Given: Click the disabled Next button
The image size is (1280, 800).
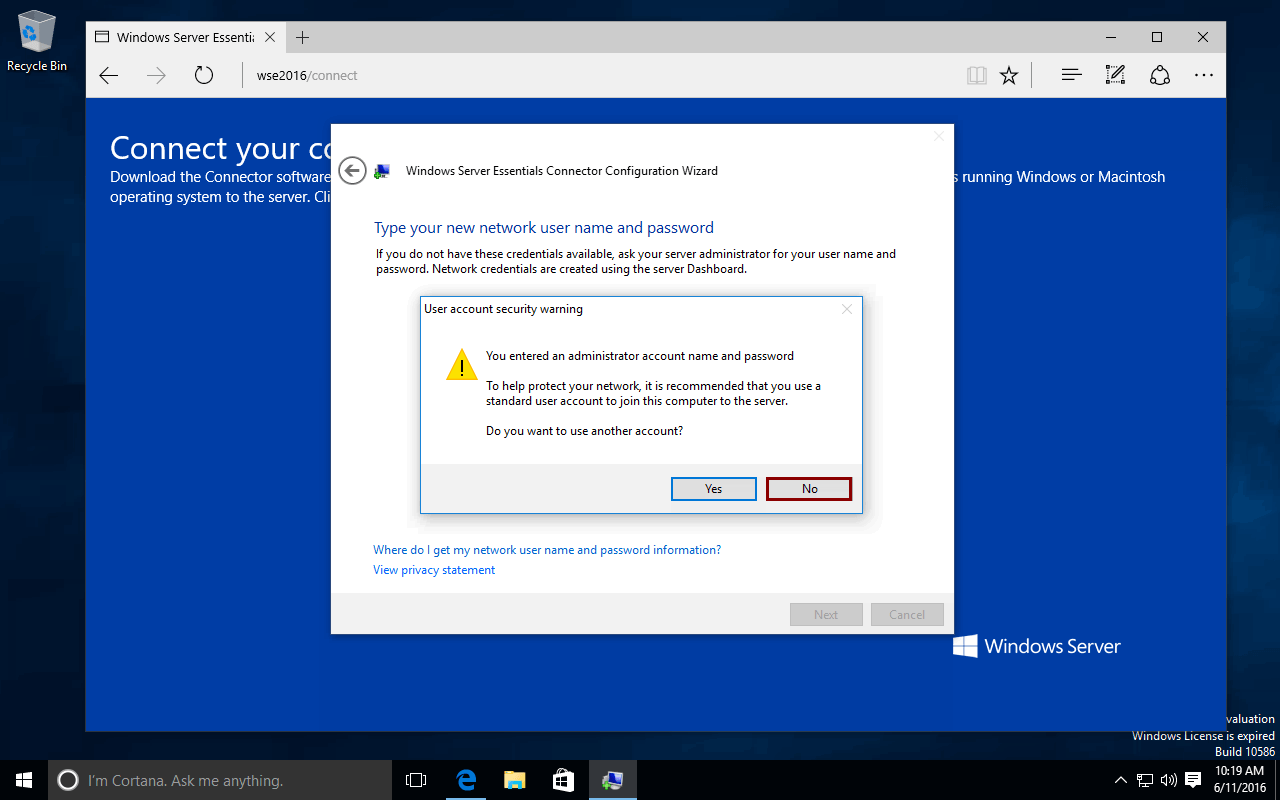Looking at the screenshot, I should click(826, 614).
